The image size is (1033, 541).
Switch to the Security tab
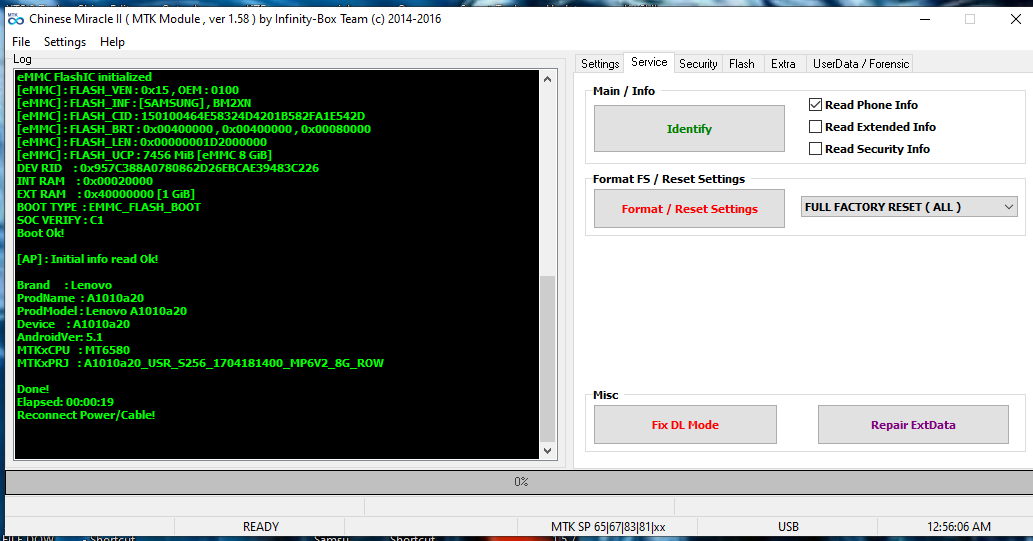click(698, 63)
